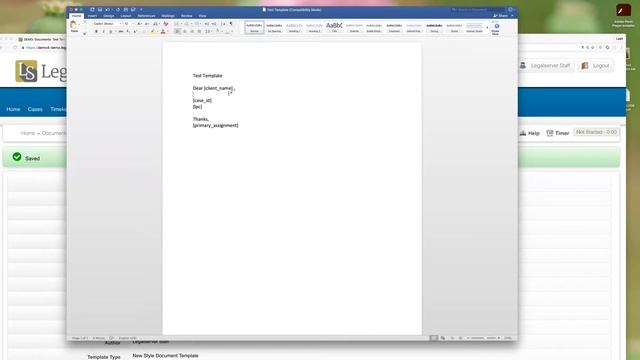Image resolution: width=640 pixels, height=360 pixels.
Task: Open Cases in the browser navigation bar
Action: (35, 109)
